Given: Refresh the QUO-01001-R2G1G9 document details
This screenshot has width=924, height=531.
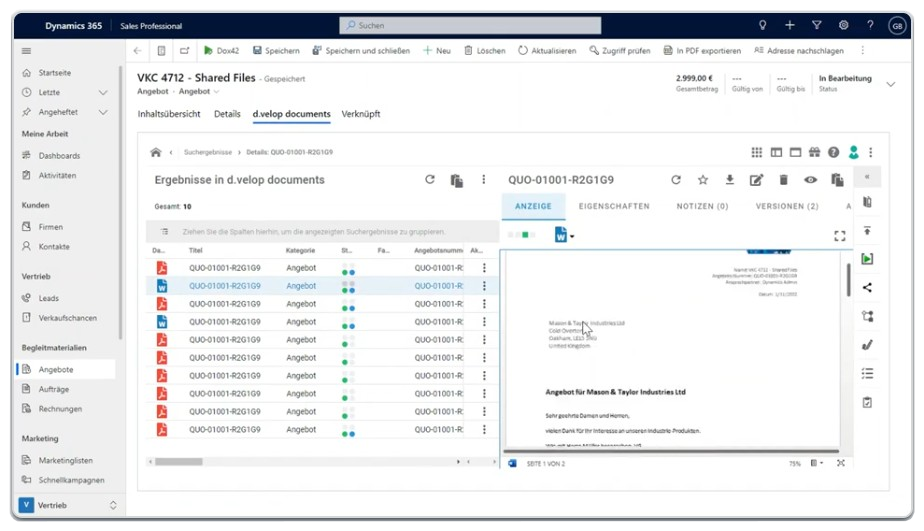Looking at the screenshot, I should click(676, 180).
